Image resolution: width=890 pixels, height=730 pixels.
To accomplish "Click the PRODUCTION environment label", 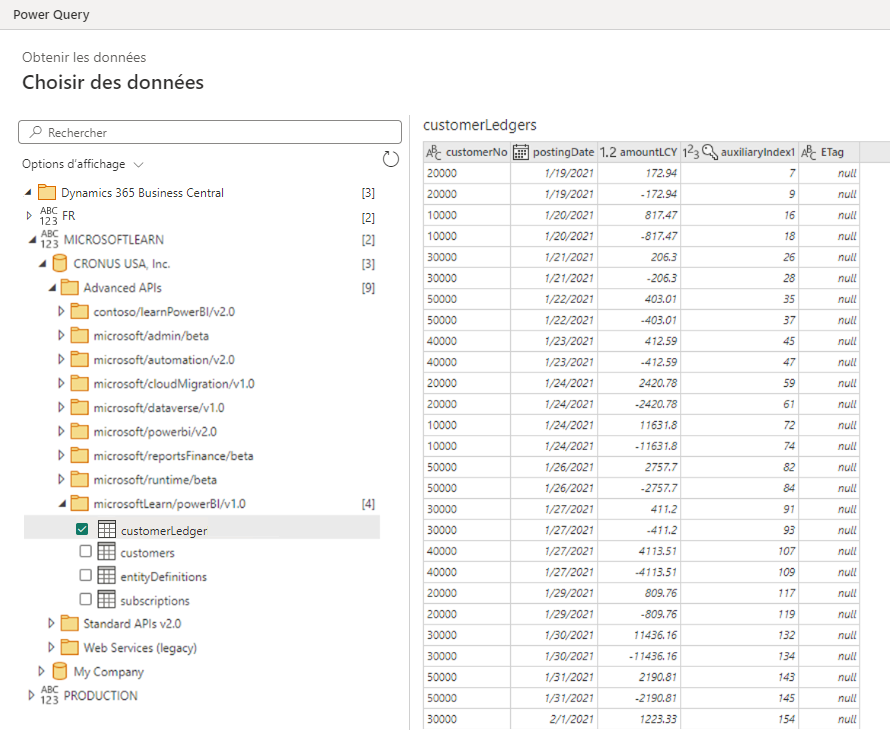I will [100, 695].
